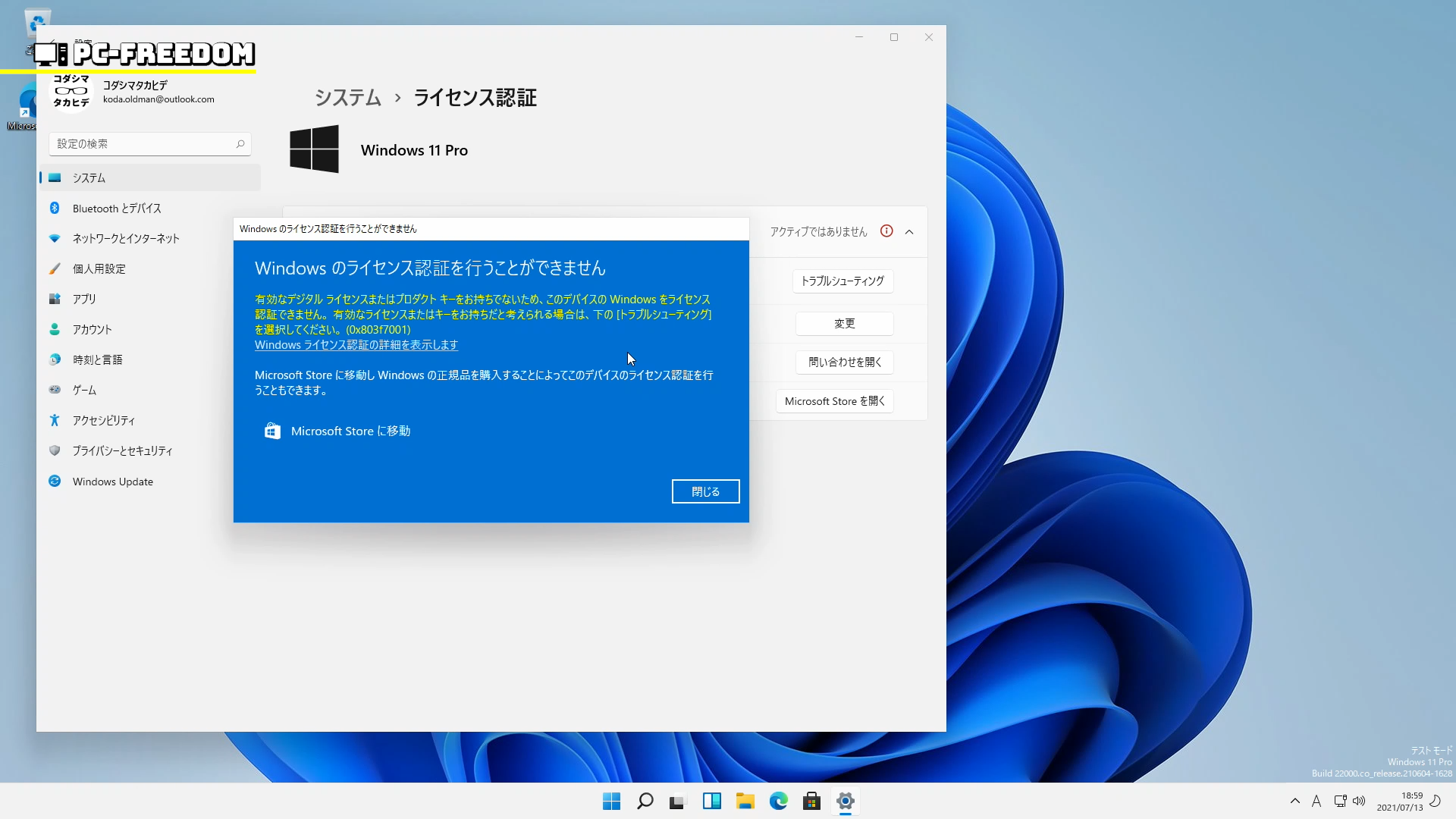
Task: Click the taskbar Search magnifier icon
Action: click(645, 801)
